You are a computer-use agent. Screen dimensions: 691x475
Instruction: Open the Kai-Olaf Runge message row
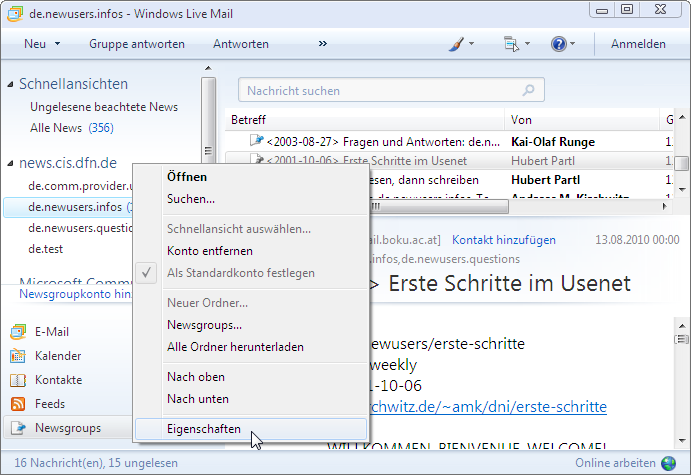449,141
